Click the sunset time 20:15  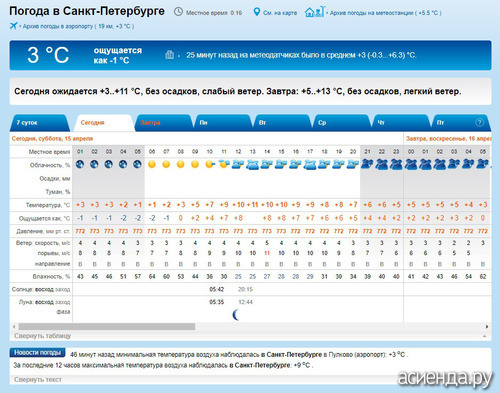(245, 289)
